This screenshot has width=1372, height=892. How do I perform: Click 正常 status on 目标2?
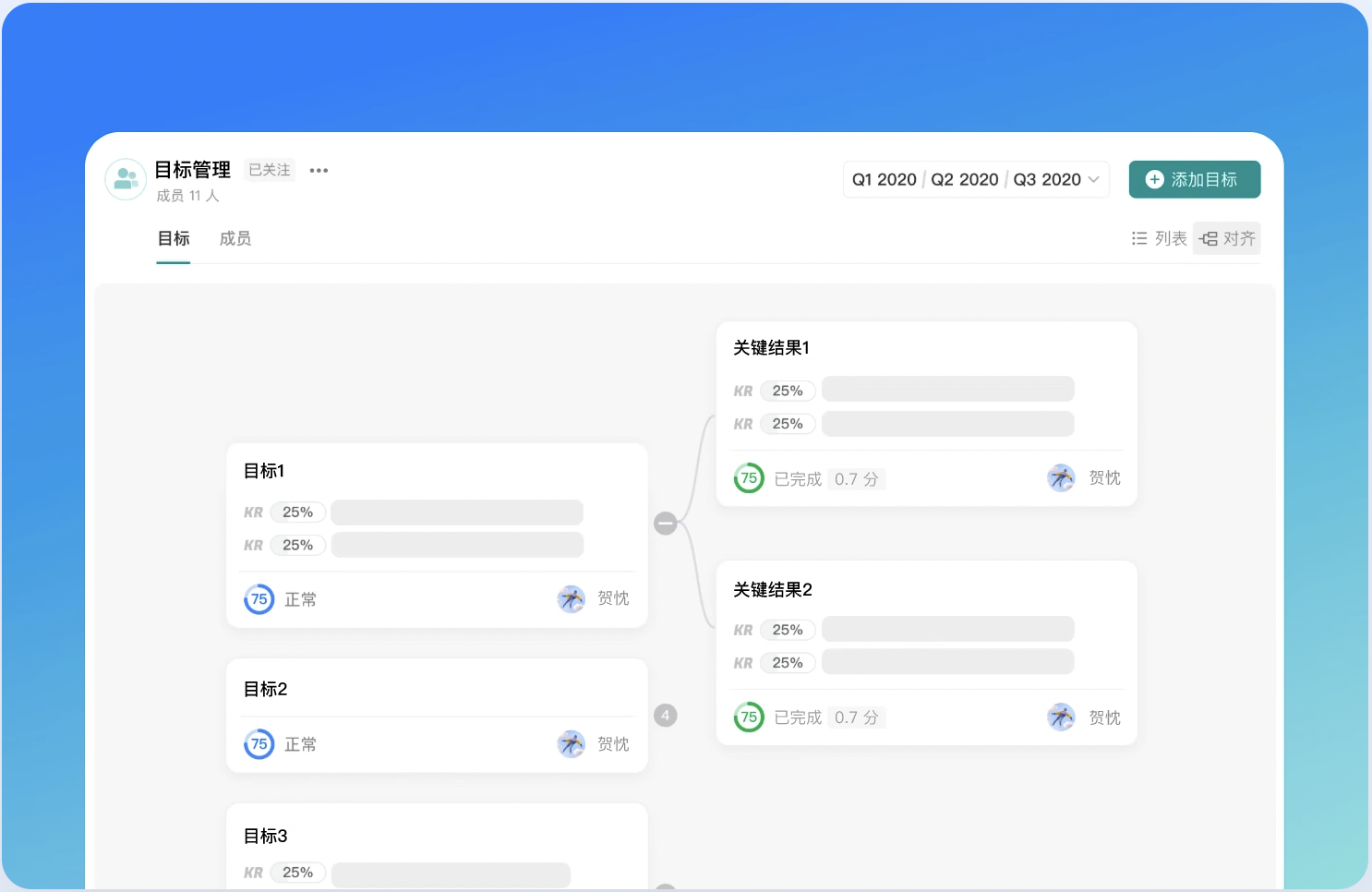[300, 744]
